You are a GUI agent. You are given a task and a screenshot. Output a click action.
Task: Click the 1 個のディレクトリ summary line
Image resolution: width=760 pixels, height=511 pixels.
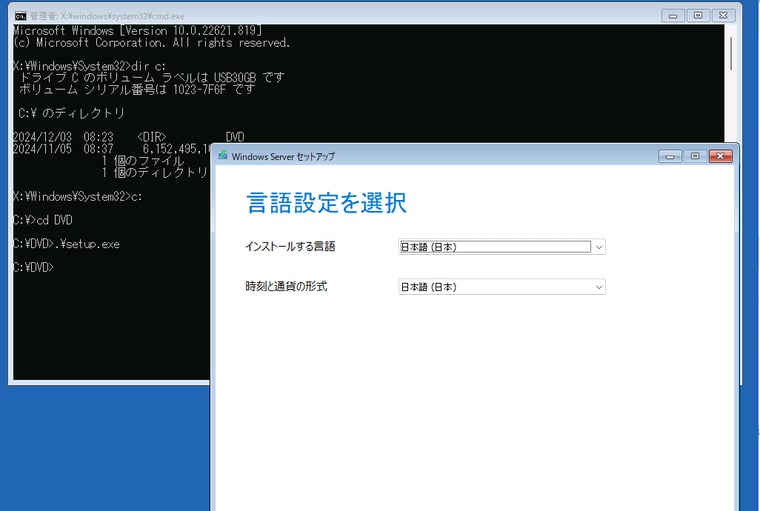155,172
